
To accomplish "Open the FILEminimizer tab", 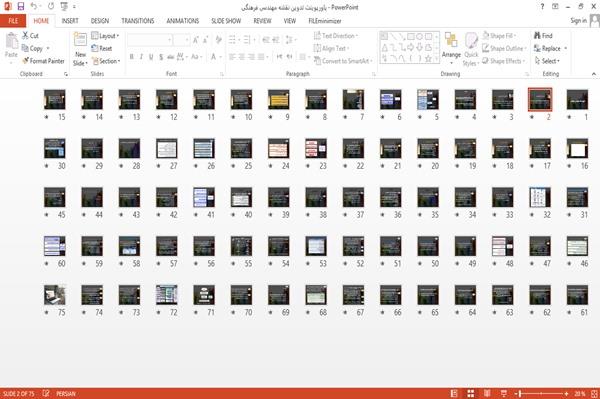I will [325, 21].
